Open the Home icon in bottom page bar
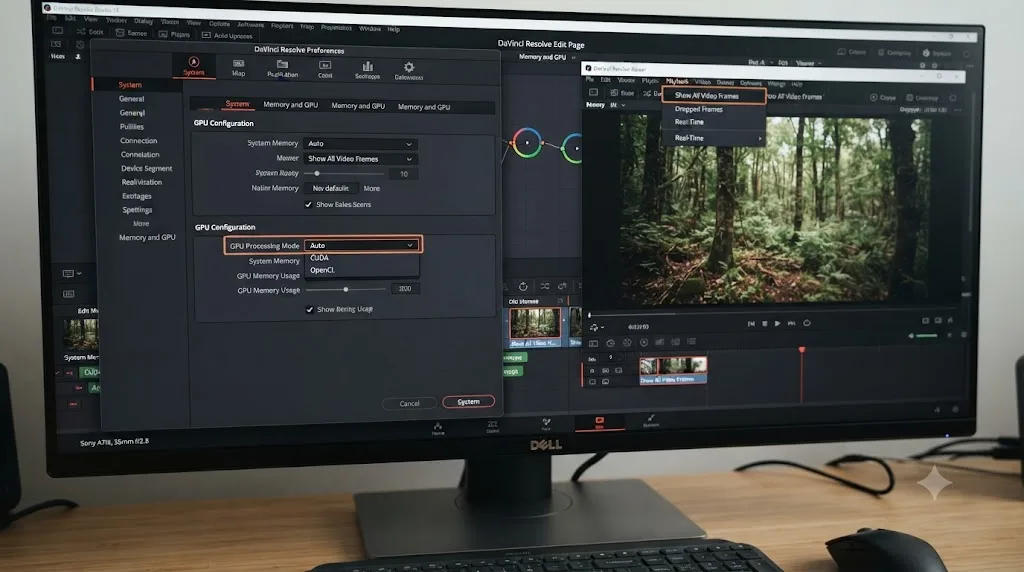This screenshot has height=572, width=1024. 438,428
